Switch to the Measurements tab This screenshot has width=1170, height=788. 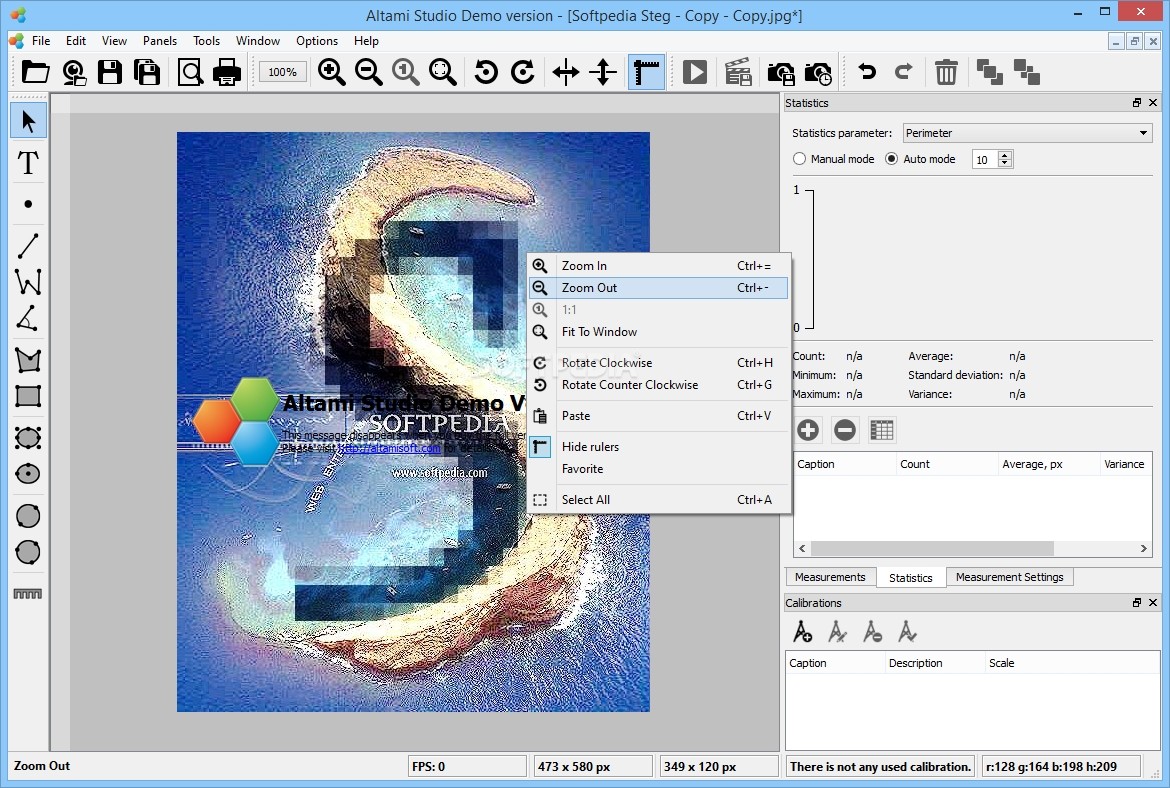(x=830, y=577)
